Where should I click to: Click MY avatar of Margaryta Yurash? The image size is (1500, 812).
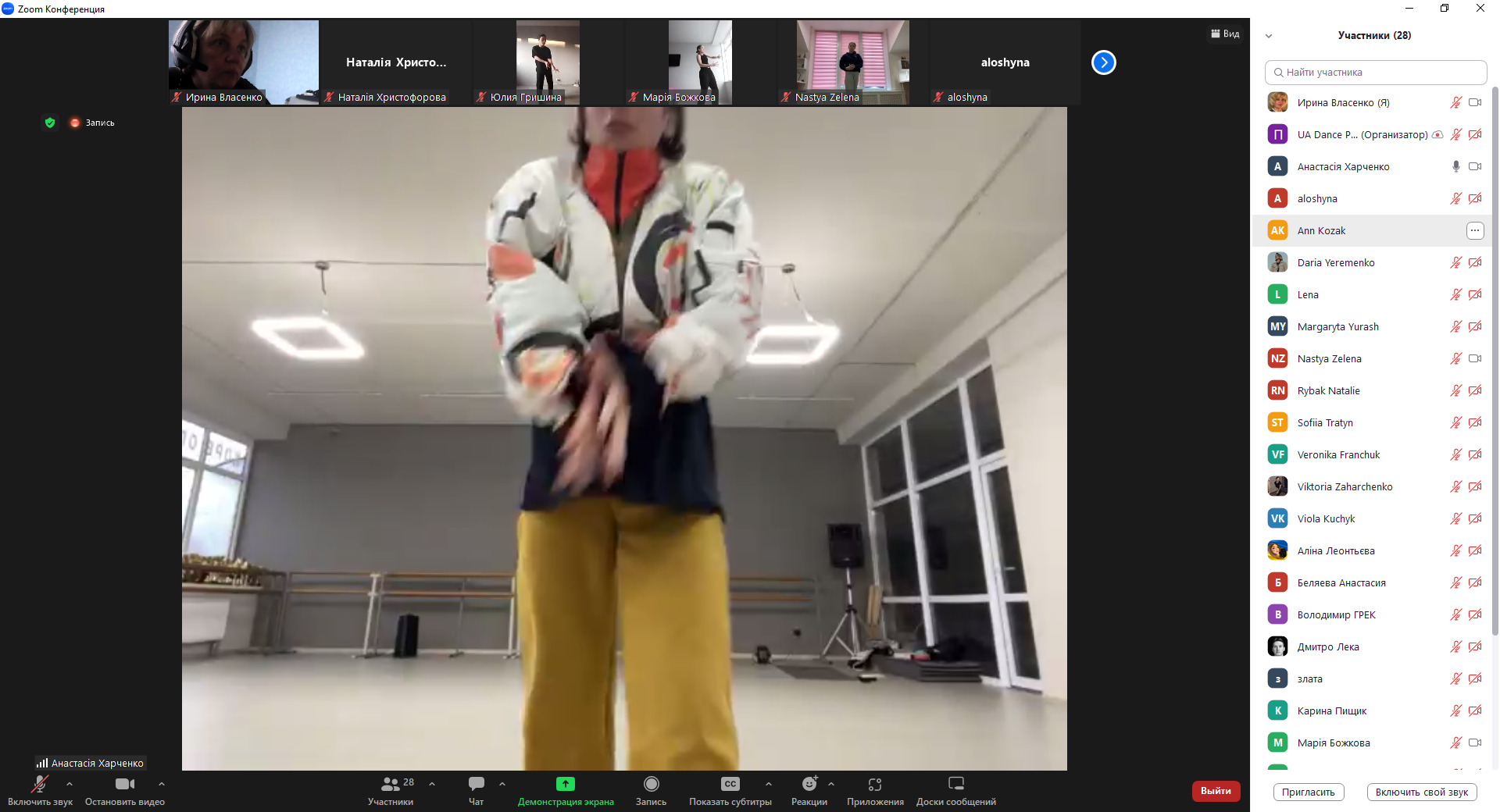[x=1277, y=326]
